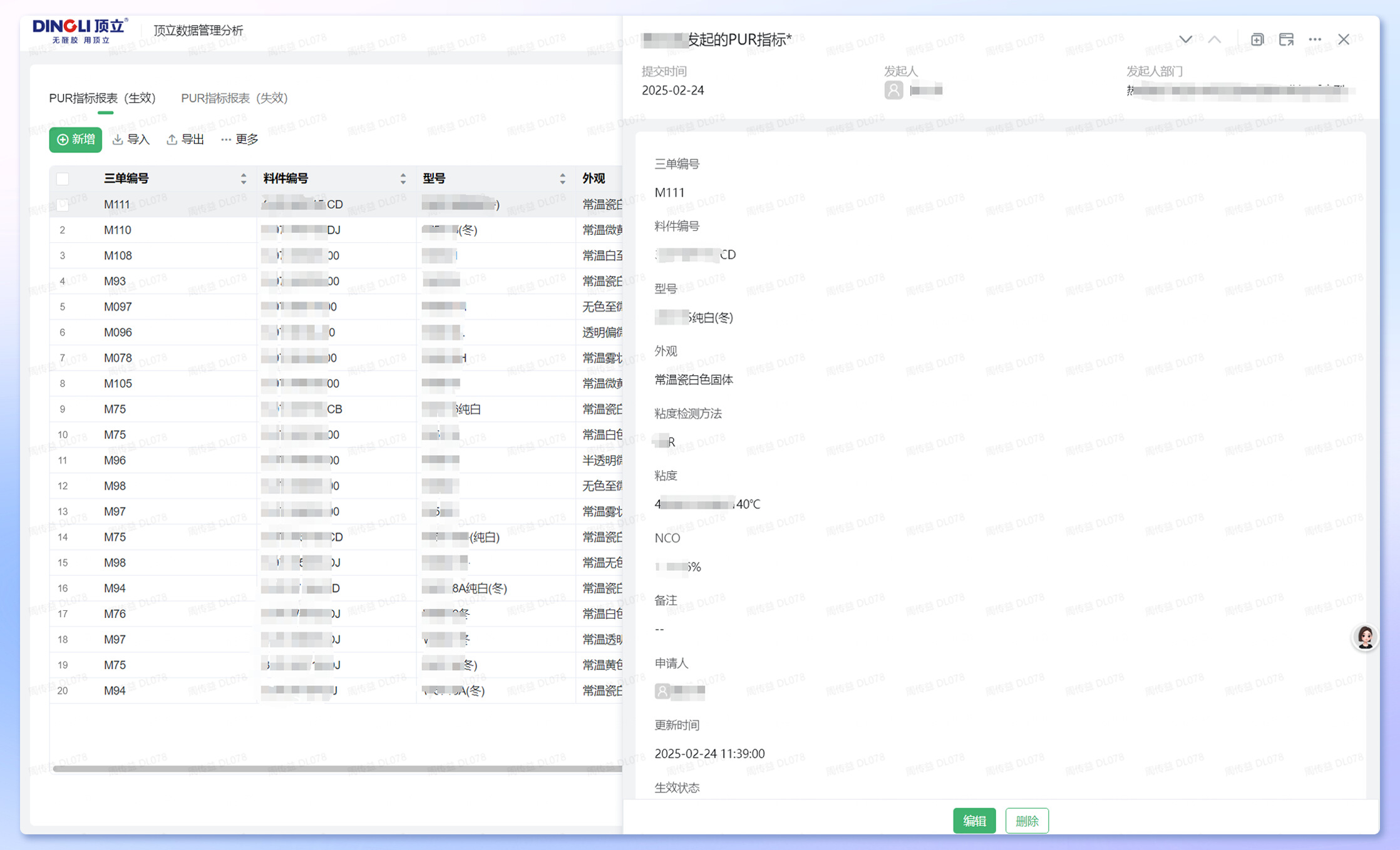Image resolution: width=1400 pixels, height=850 pixels.
Task: Click the 编辑 button
Action: 974,821
